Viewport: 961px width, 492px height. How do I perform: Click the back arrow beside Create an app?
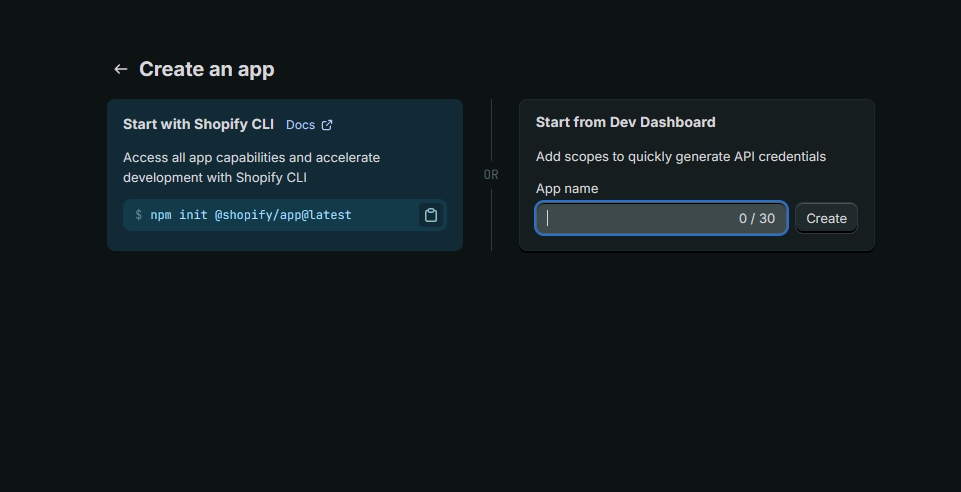(121, 69)
